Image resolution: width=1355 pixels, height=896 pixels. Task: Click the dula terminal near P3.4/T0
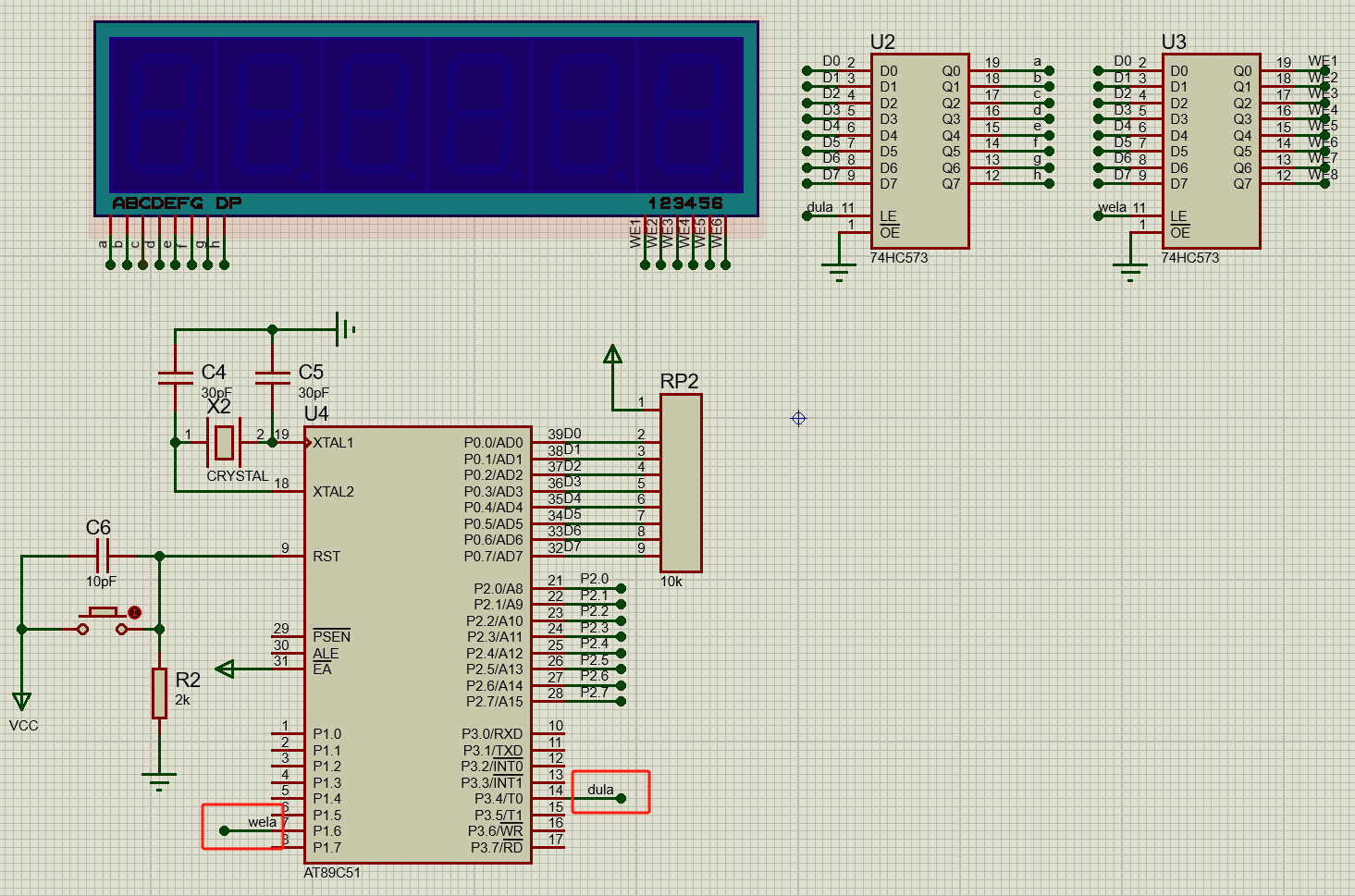point(621,798)
